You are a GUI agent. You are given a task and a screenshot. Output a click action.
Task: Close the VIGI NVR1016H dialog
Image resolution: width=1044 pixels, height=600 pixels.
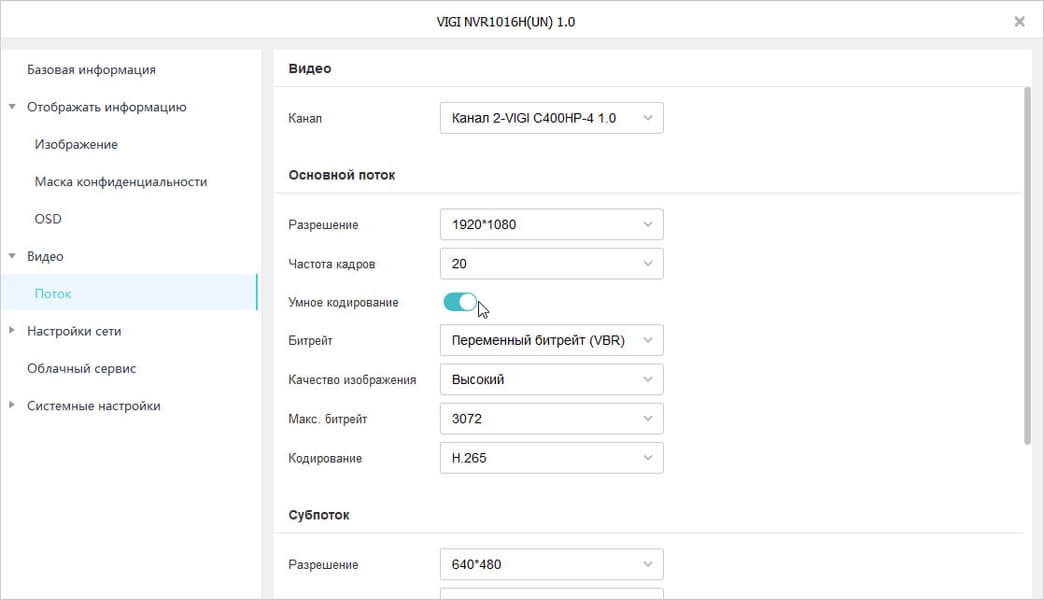(x=1019, y=21)
